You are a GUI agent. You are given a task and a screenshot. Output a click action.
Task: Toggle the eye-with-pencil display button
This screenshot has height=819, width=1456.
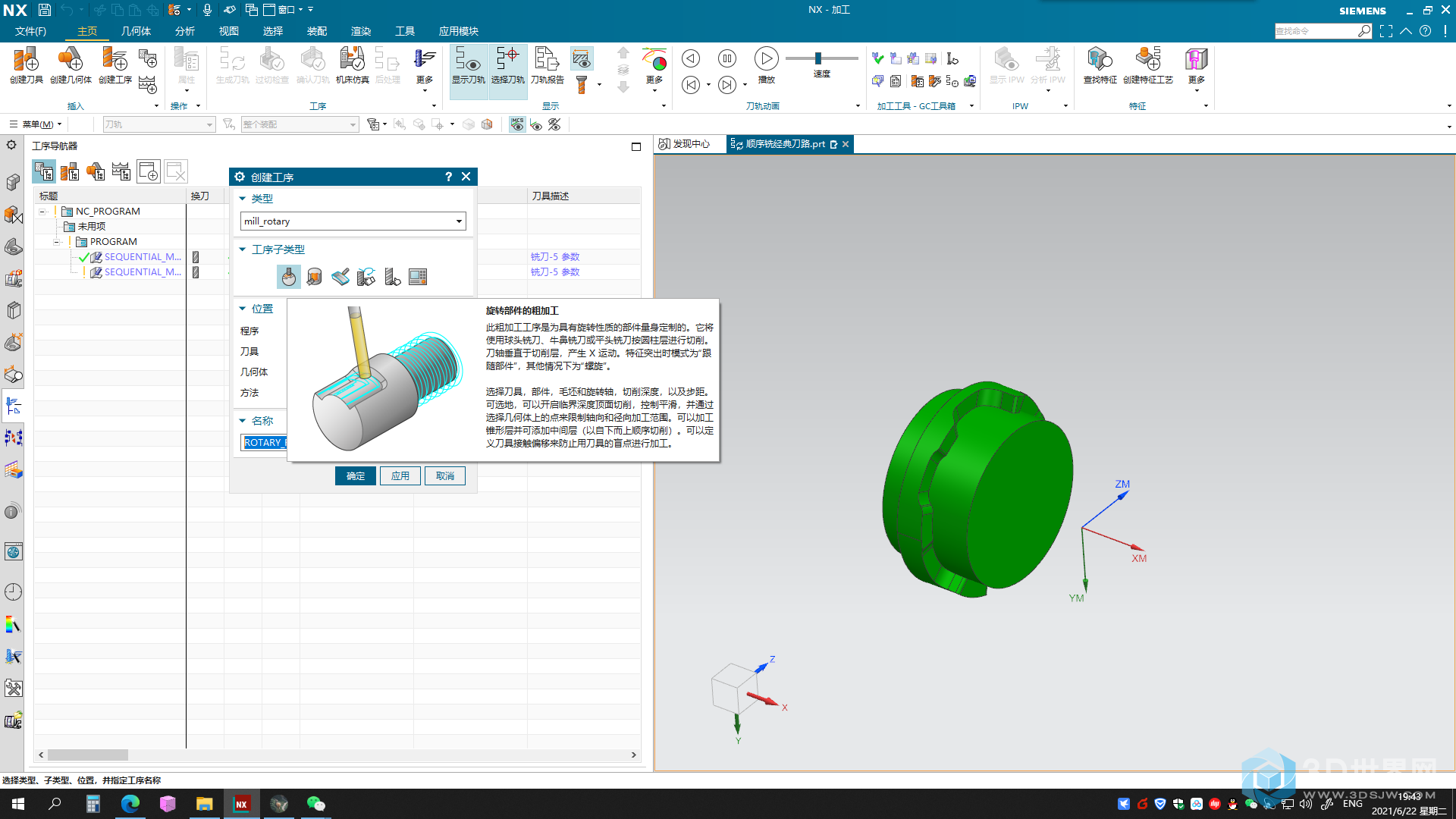(536, 124)
